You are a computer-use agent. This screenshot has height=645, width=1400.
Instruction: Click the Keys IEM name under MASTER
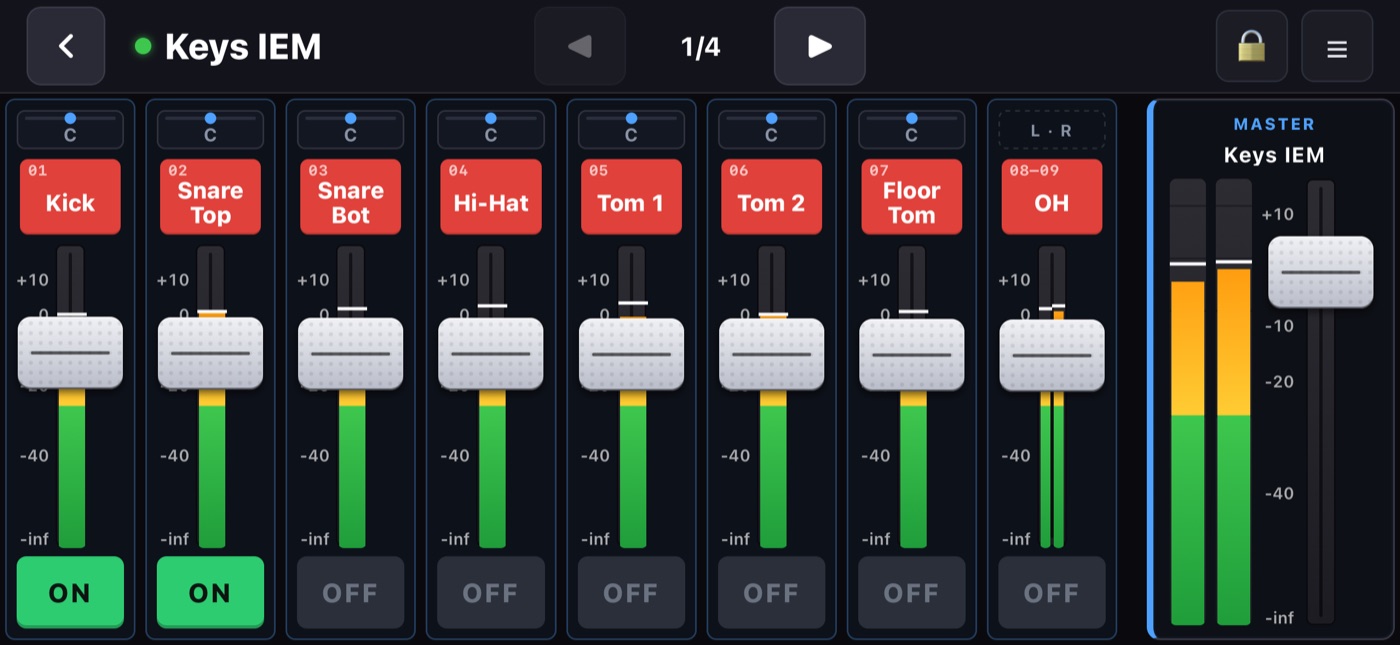(1274, 155)
